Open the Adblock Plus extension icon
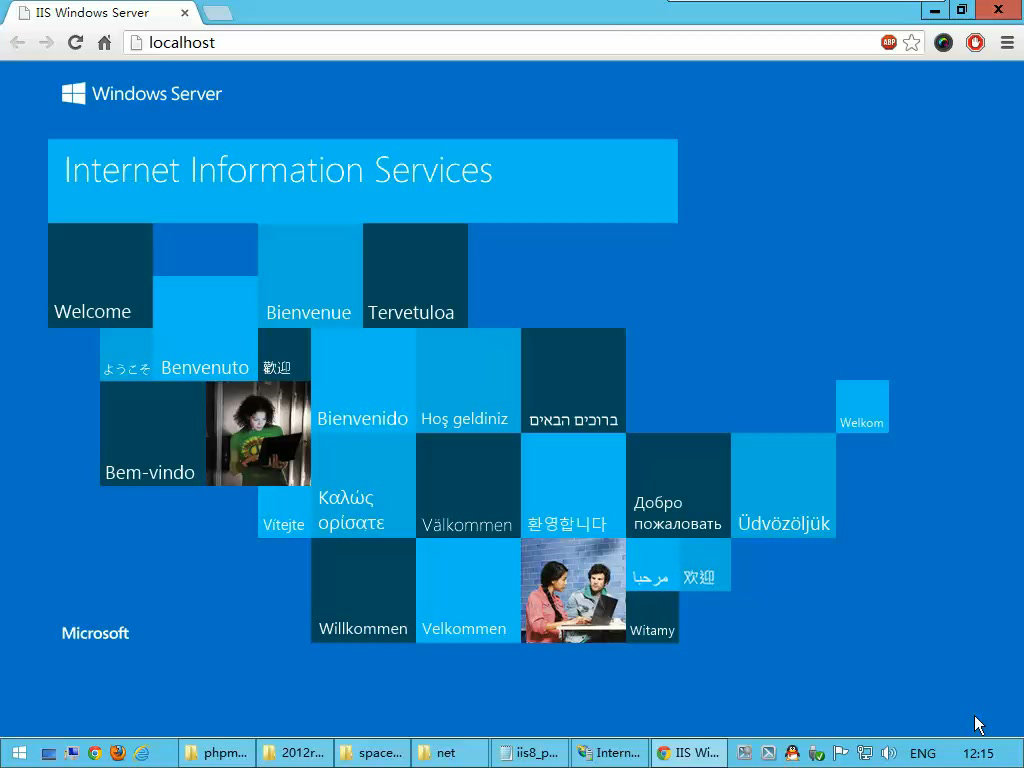 click(888, 42)
